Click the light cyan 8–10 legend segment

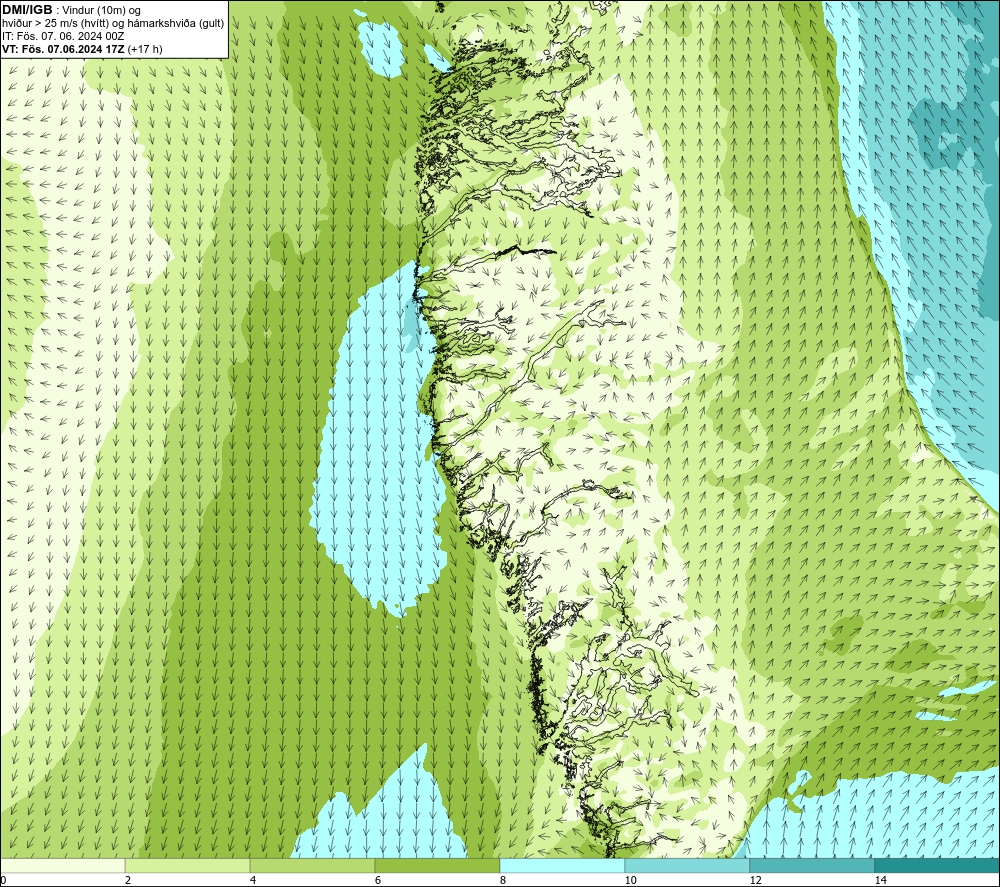coord(562,866)
